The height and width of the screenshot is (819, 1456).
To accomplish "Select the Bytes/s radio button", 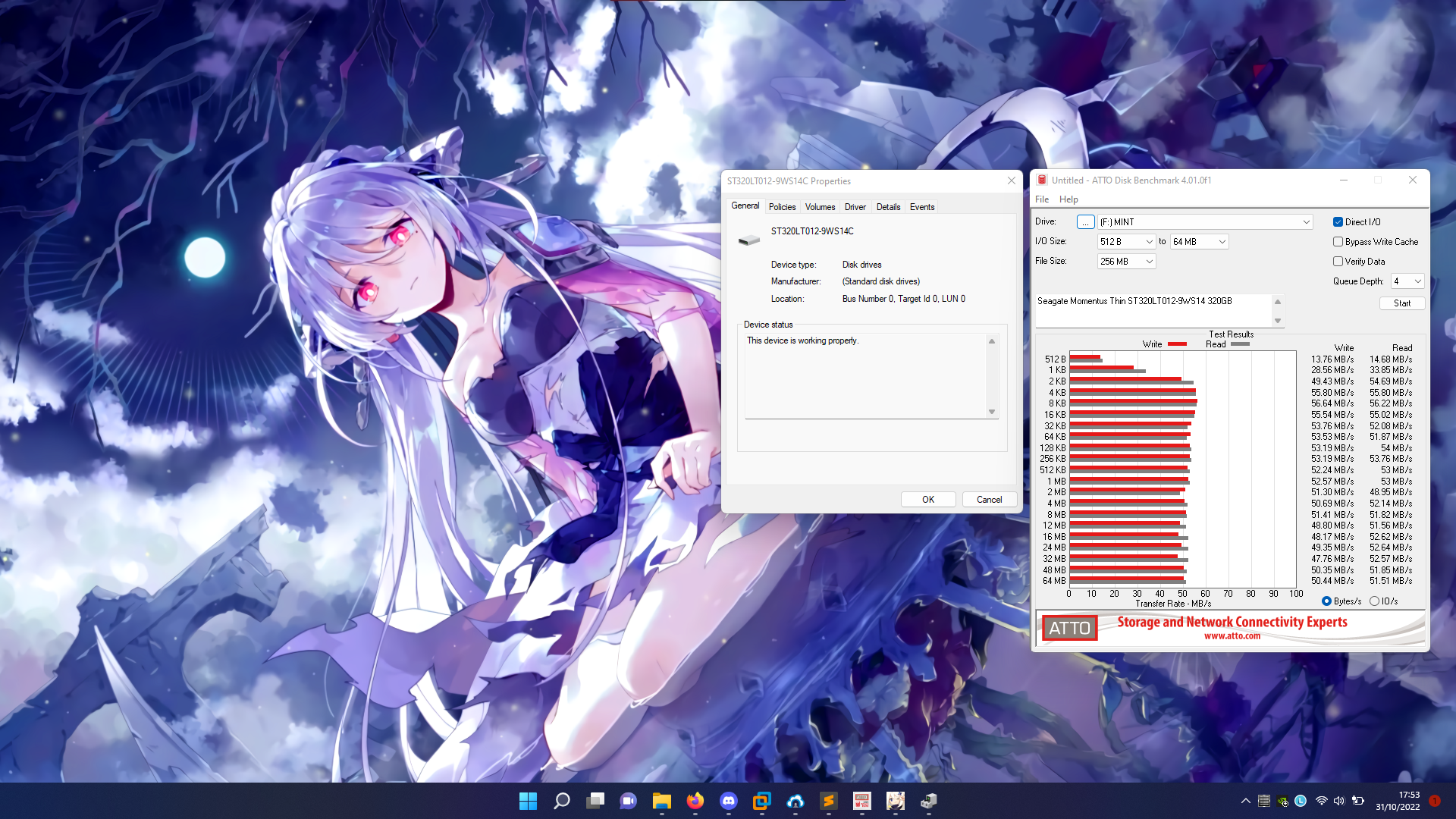I will [1326, 601].
